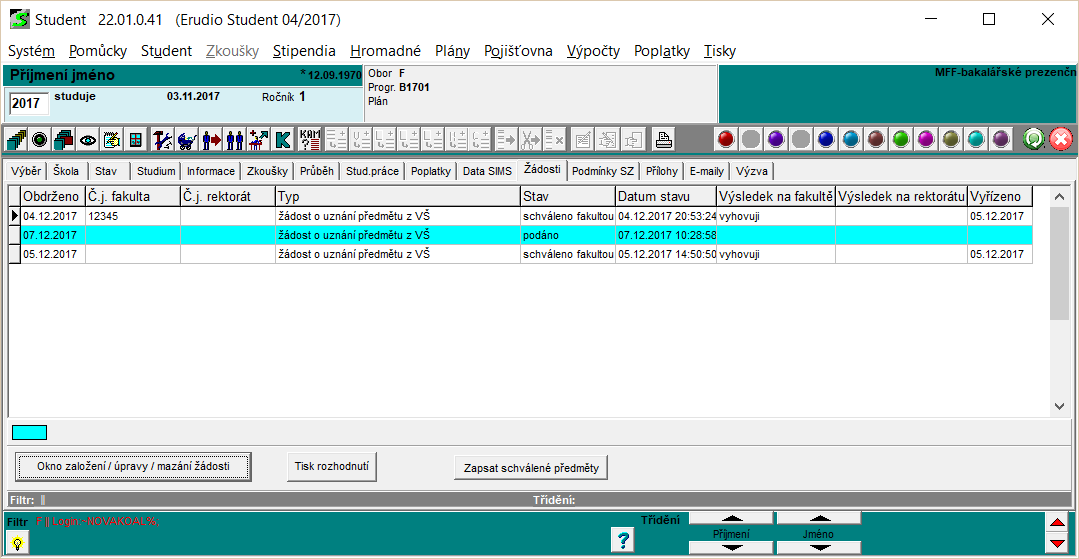Sort ascending by Příjmení using up arrow

731,518
